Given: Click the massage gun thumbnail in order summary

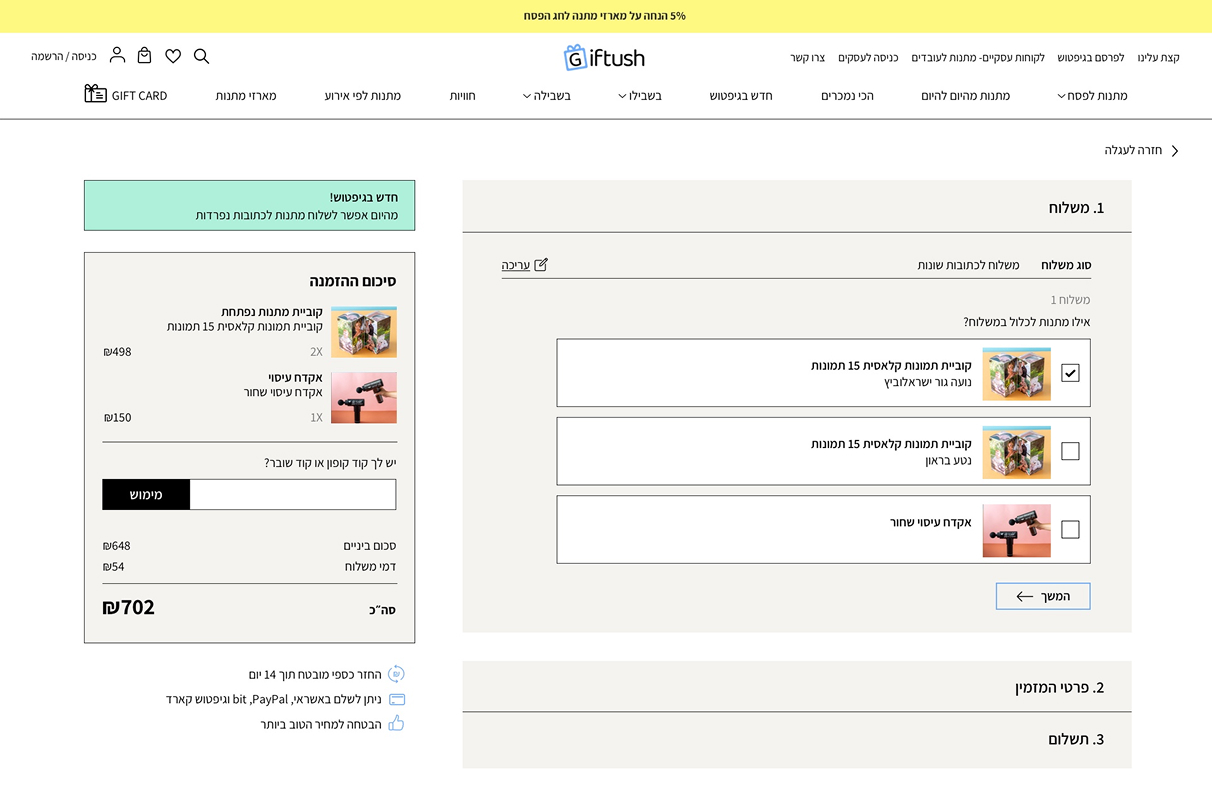Looking at the screenshot, I should (x=364, y=398).
